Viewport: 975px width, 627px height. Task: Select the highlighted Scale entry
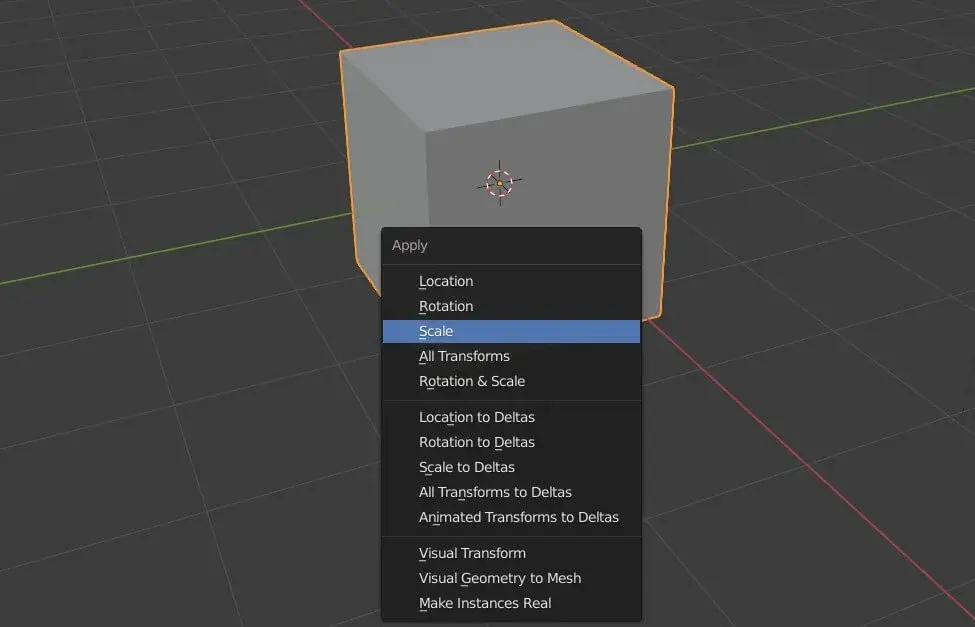(x=511, y=332)
